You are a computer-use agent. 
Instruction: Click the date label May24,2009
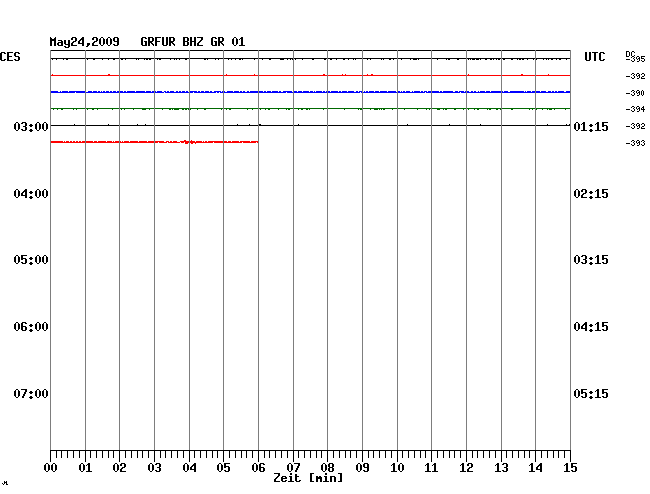pyautogui.click(x=85, y=42)
